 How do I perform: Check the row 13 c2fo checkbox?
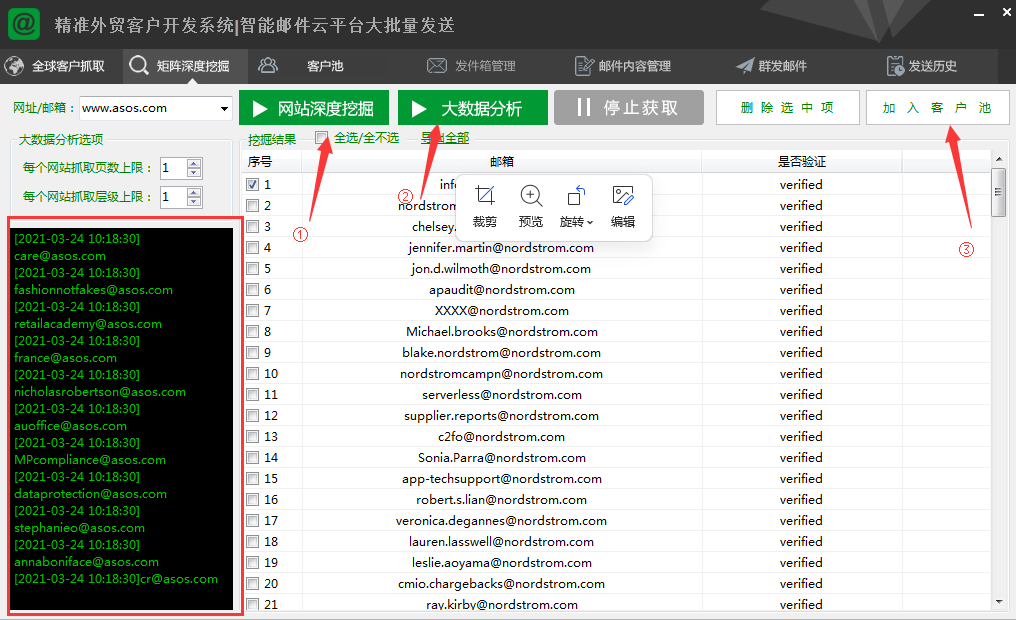[x=253, y=437]
